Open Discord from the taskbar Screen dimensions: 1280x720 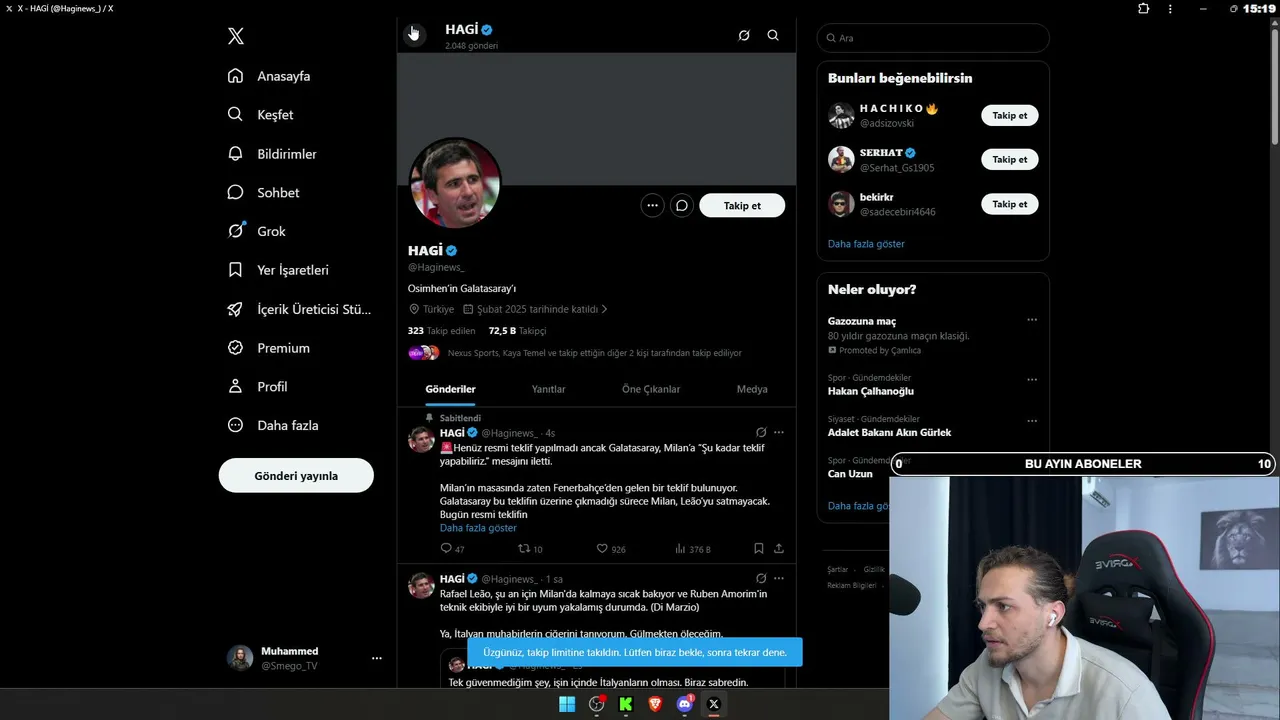click(x=685, y=704)
